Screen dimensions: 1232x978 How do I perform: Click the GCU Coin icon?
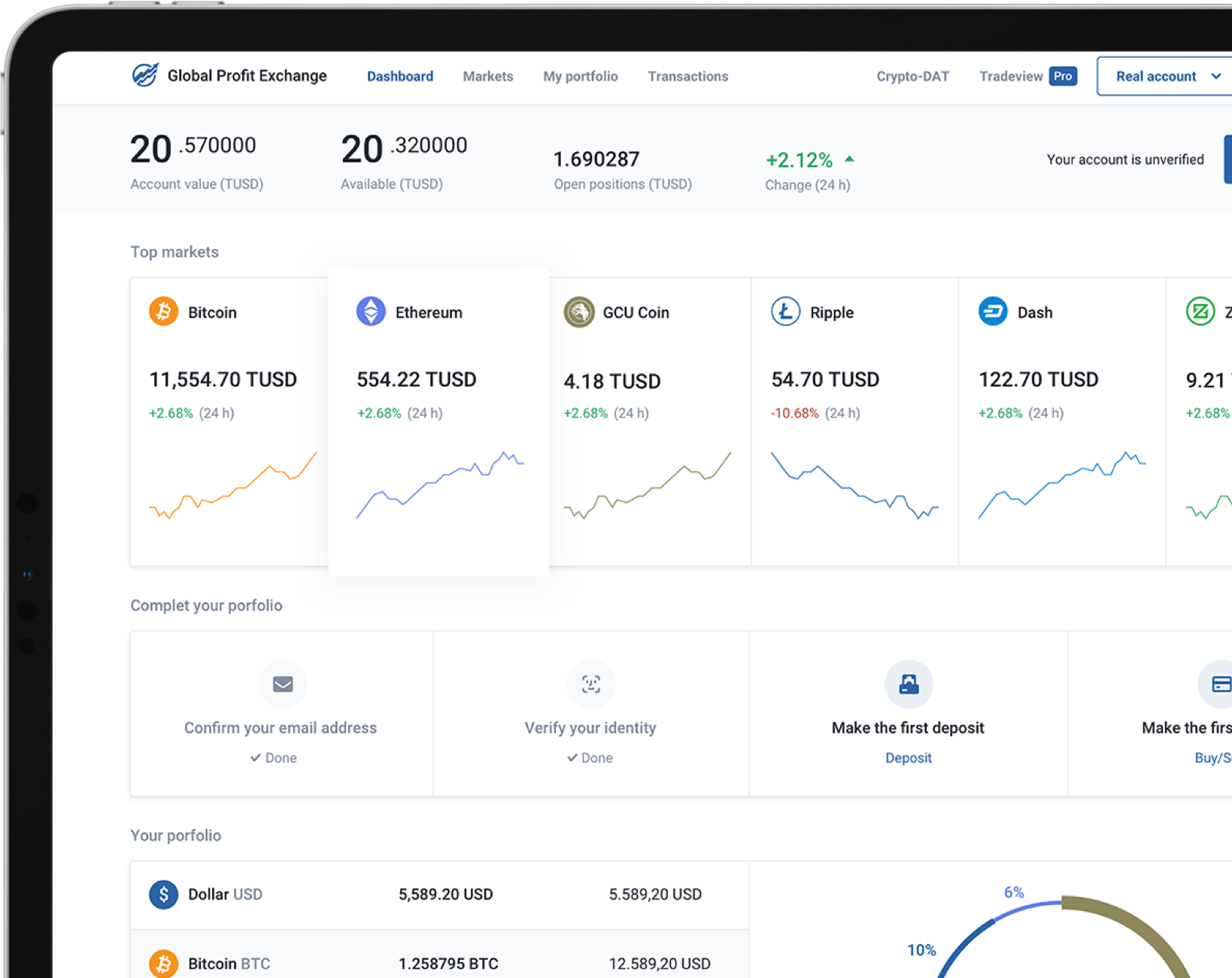[x=578, y=311]
